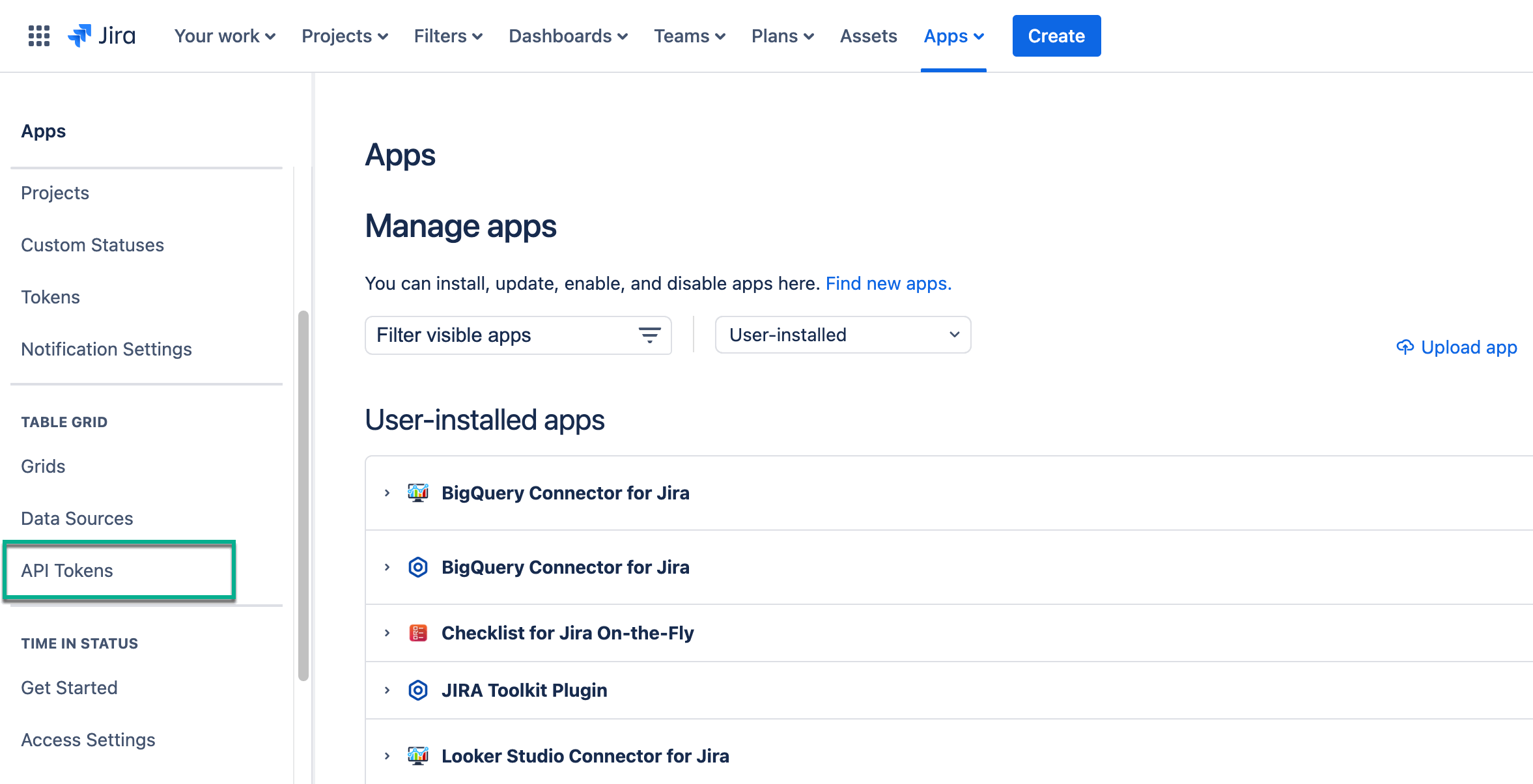Click the Jira logo
1533x784 pixels.
pos(102,36)
